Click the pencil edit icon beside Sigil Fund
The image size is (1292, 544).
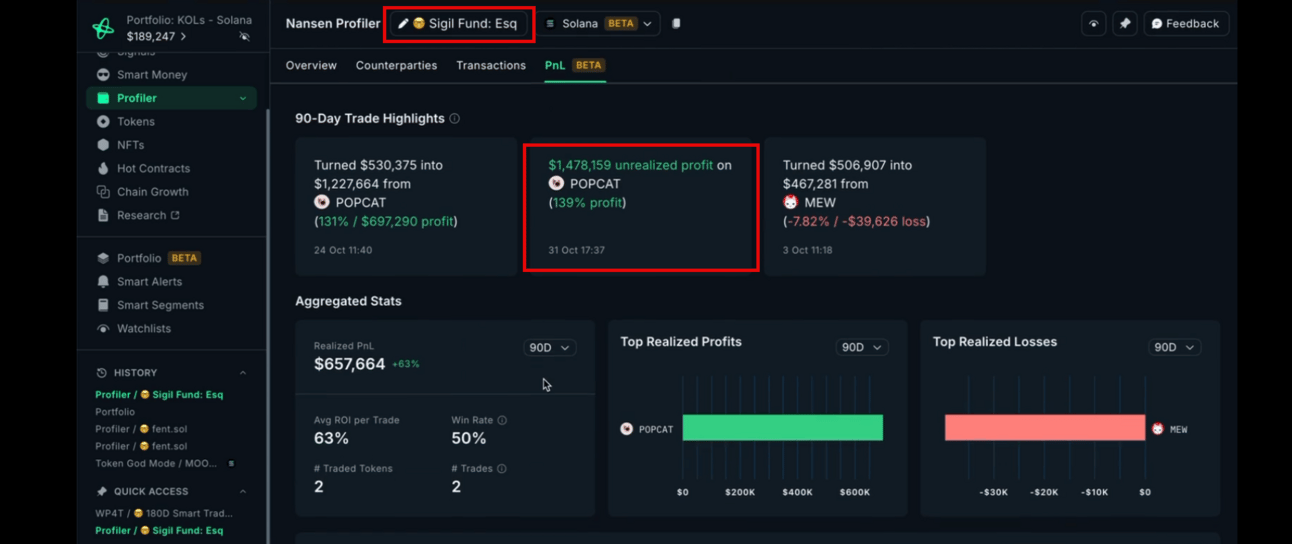(403, 23)
